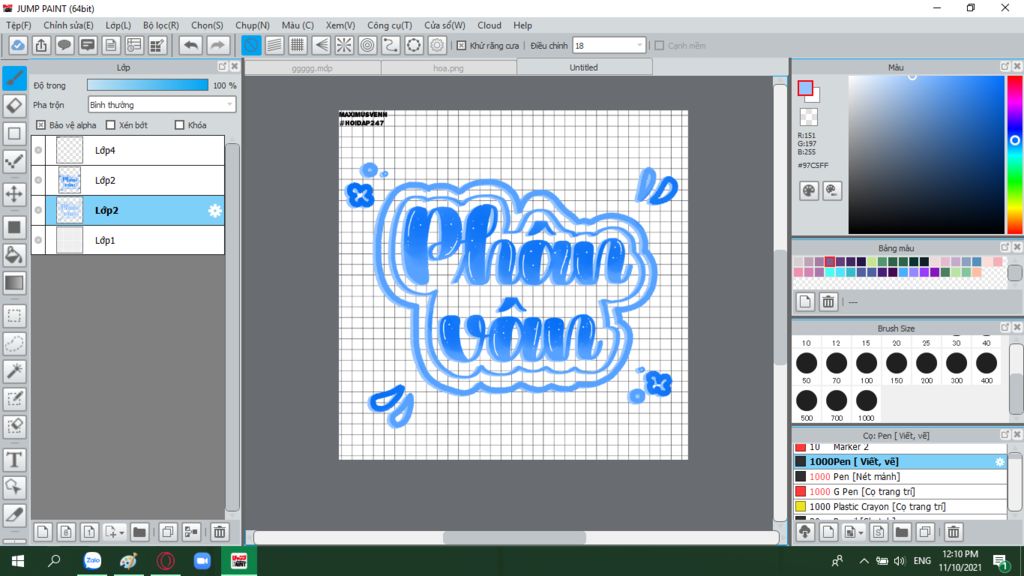Turn snap off with blue snap icon
The image size is (1024, 576).
point(251,45)
